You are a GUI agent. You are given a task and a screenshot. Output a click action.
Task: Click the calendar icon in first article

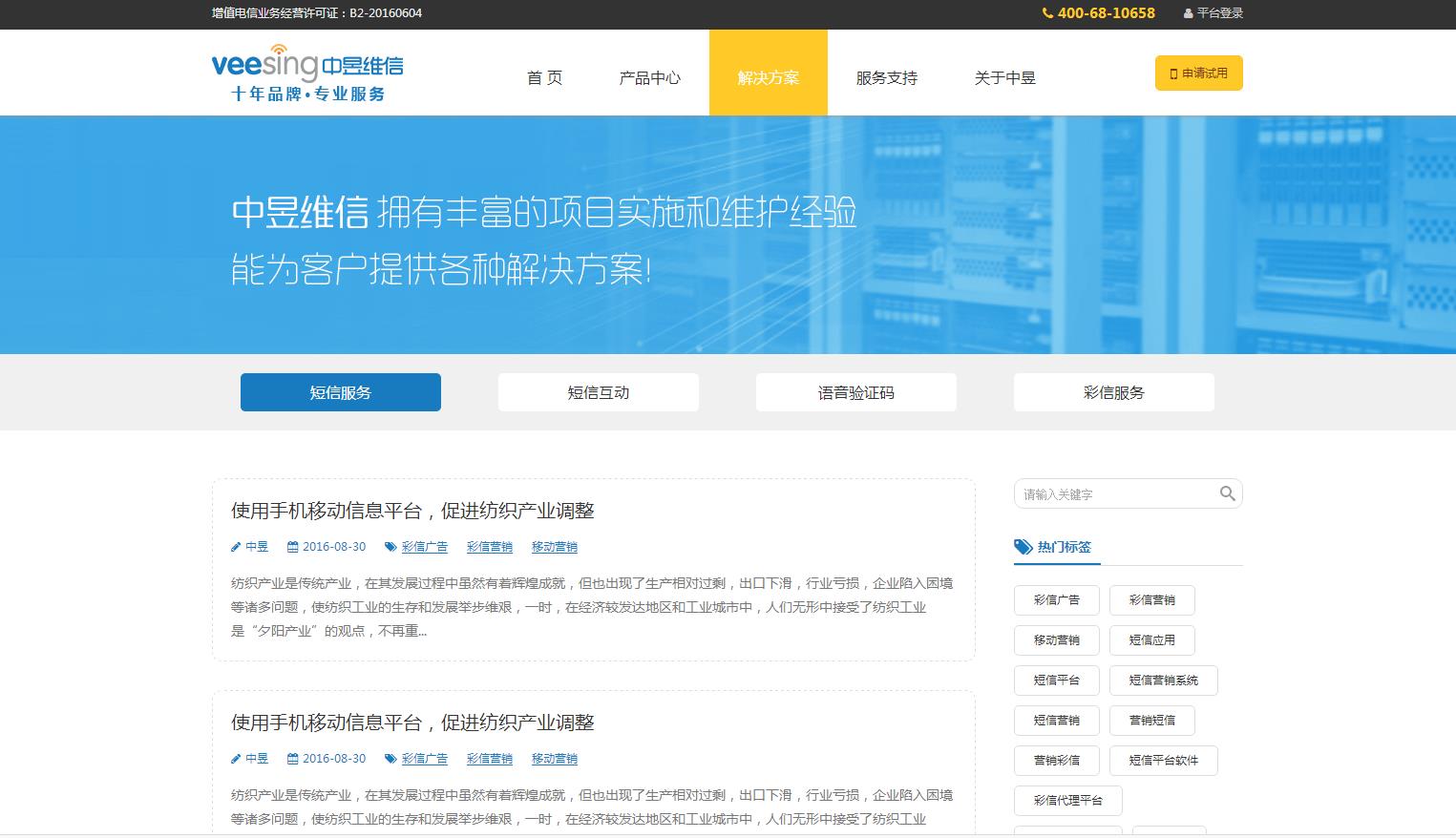[x=293, y=547]
